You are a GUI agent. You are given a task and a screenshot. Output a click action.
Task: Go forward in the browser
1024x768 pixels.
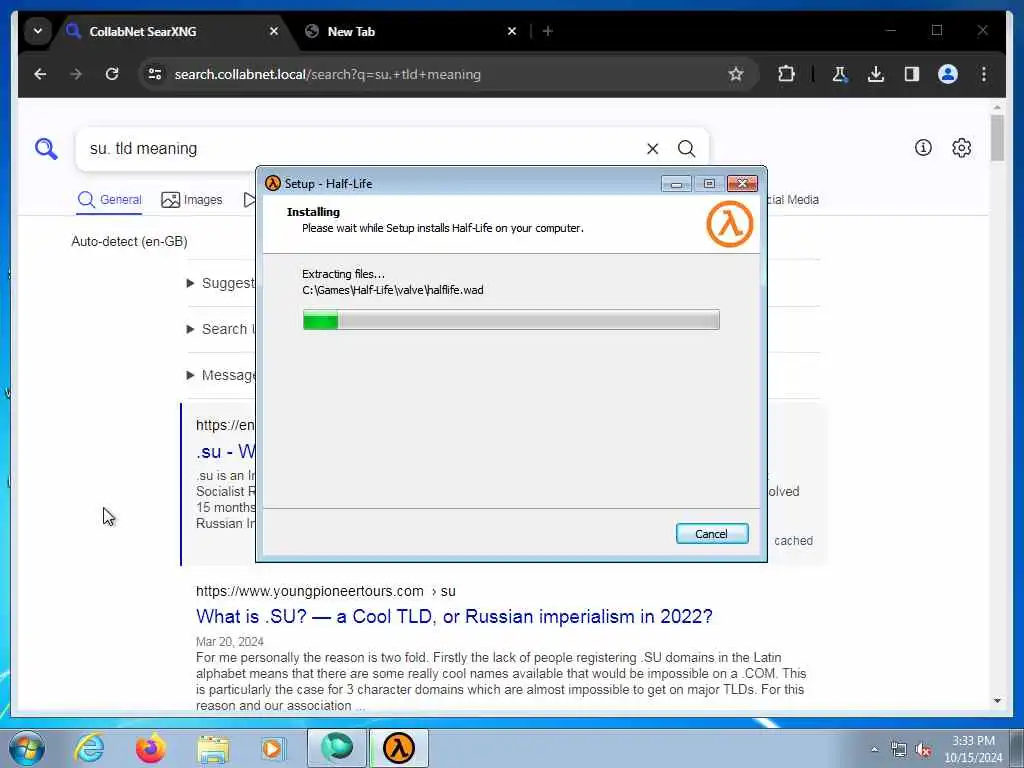click(76, 74)
